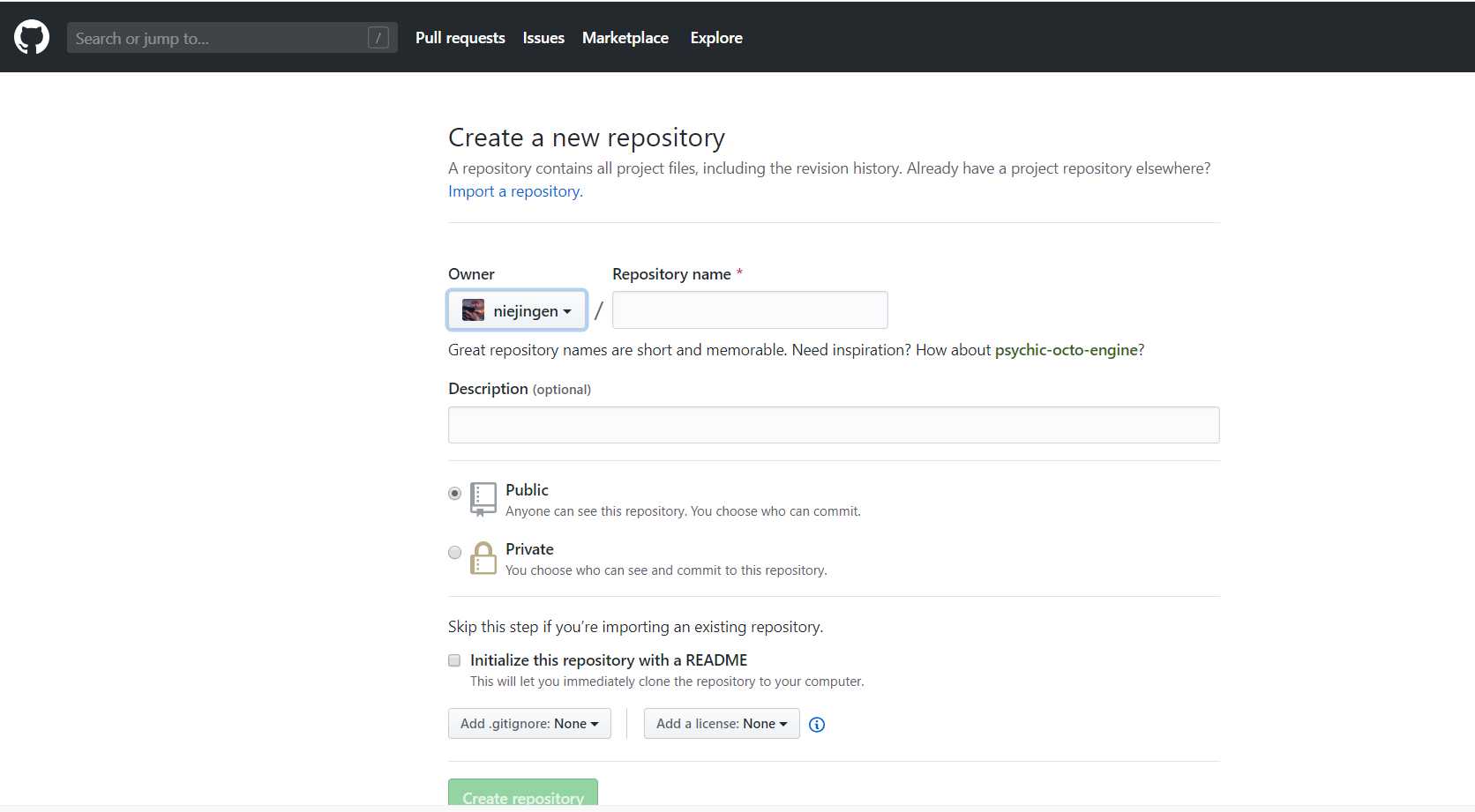The image size is (1475, 812).
Task: Open Marketplace in the navbar
Action: [625, 38]
